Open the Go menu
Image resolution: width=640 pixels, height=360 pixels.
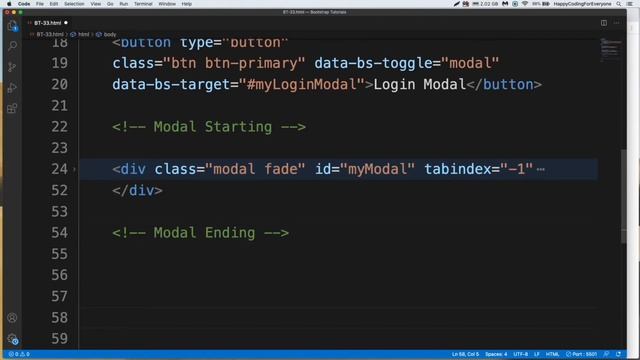(x=110, y=4)
